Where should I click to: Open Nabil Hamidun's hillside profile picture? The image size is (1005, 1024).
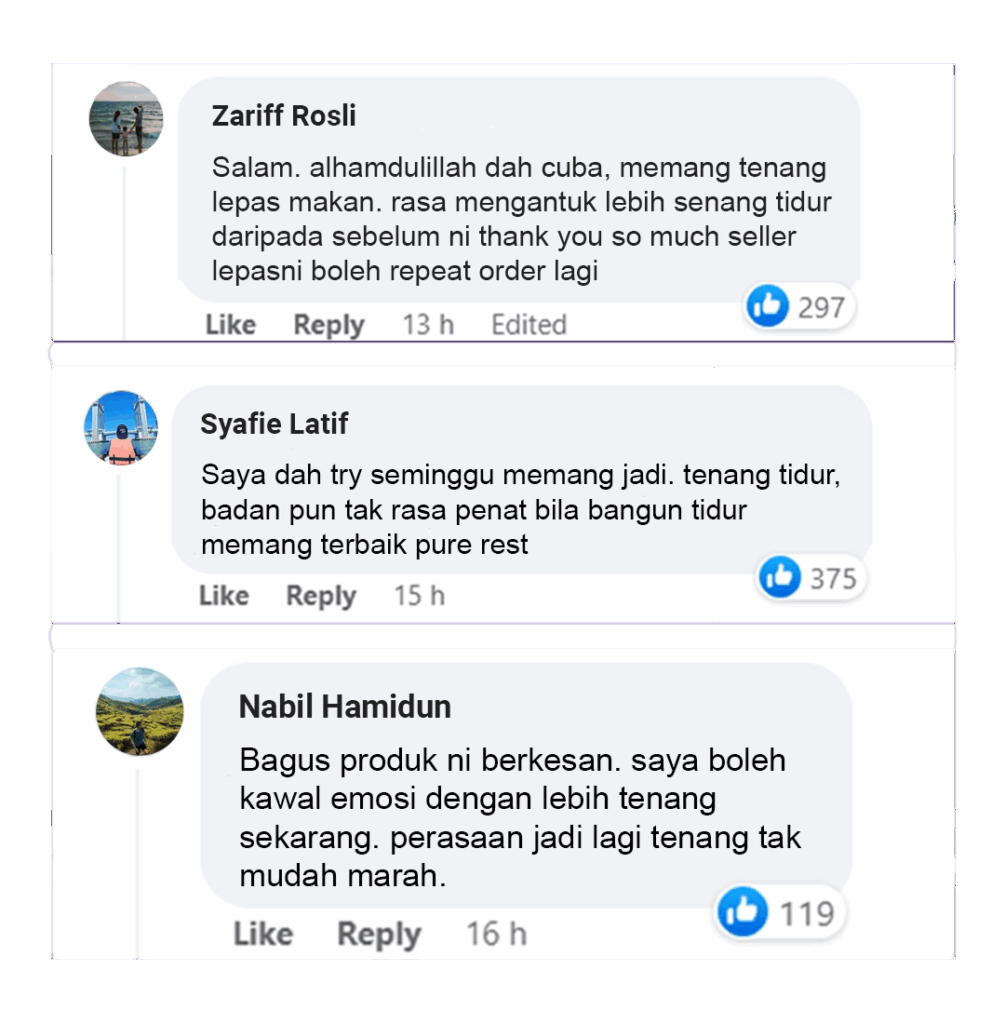[x=140, y=712]
